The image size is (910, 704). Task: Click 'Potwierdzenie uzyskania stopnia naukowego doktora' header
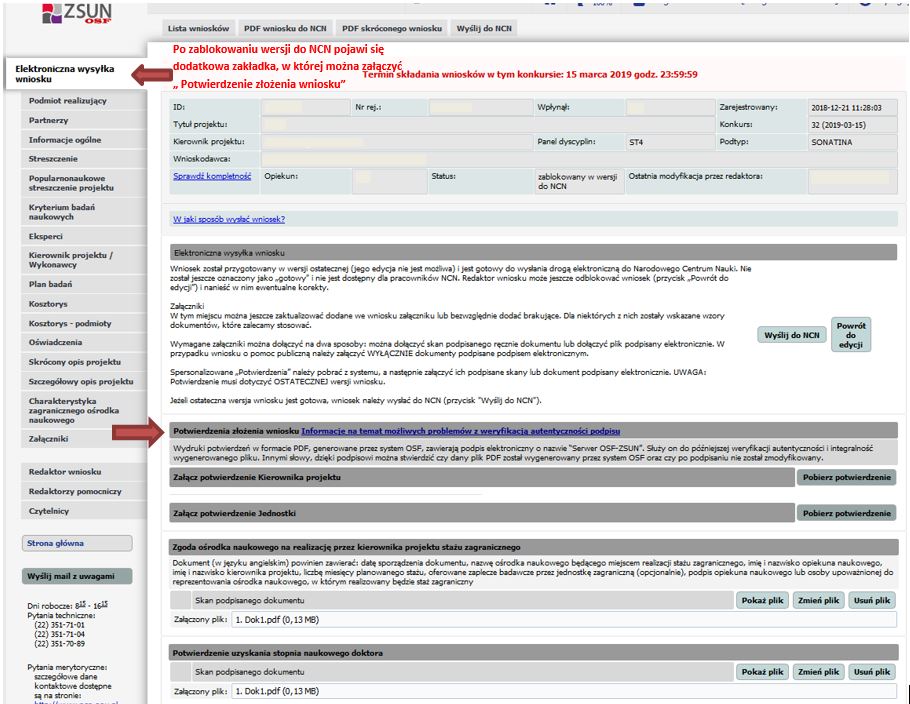click(534, 653)
